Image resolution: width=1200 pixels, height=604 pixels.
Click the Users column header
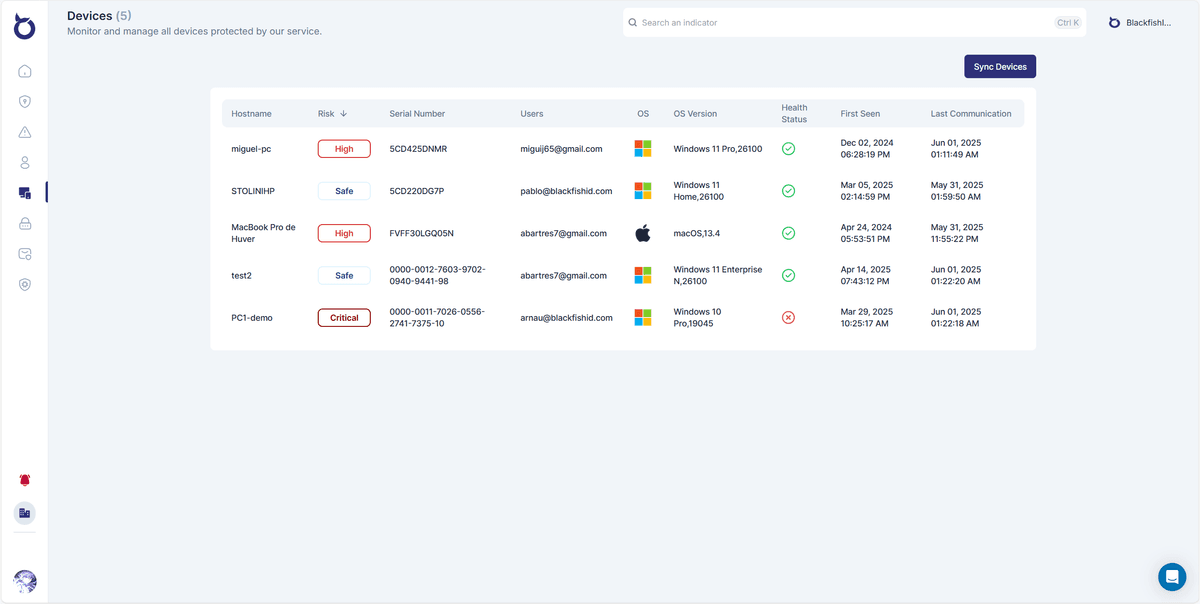click(532, 114)
